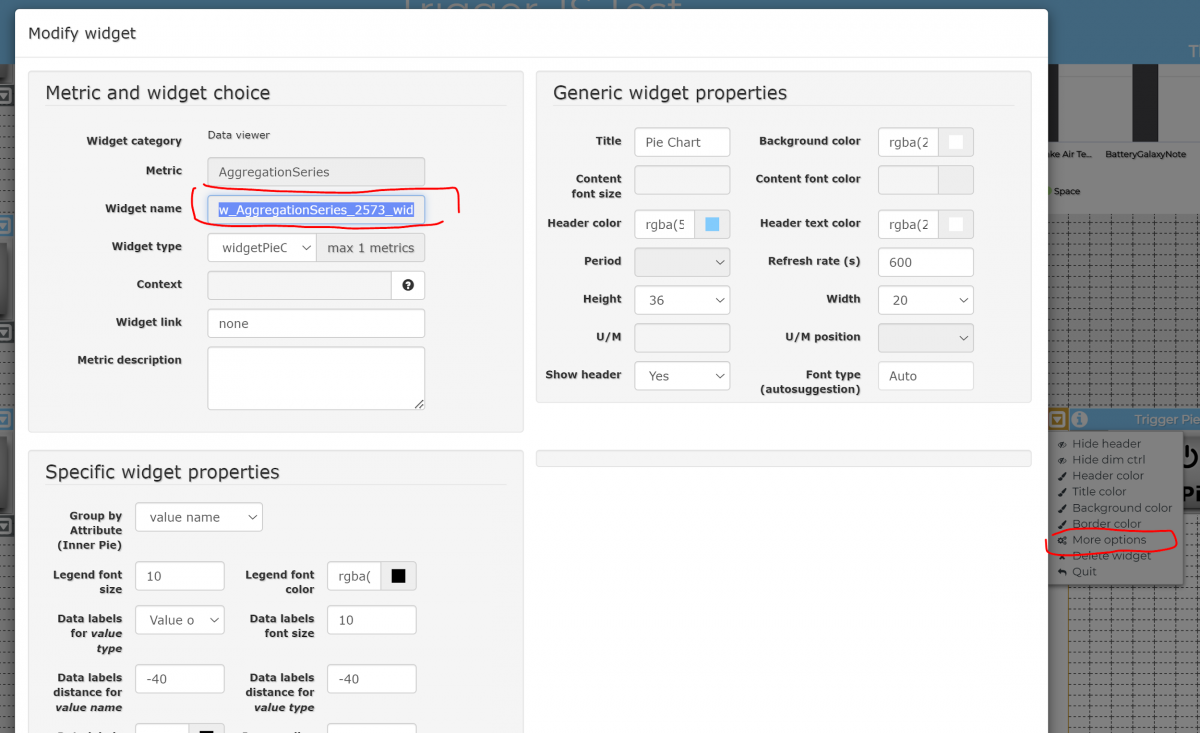Screen dimensions: 1200x733
Task: Click the Quit return-arrow icon
Action: 1062,572
